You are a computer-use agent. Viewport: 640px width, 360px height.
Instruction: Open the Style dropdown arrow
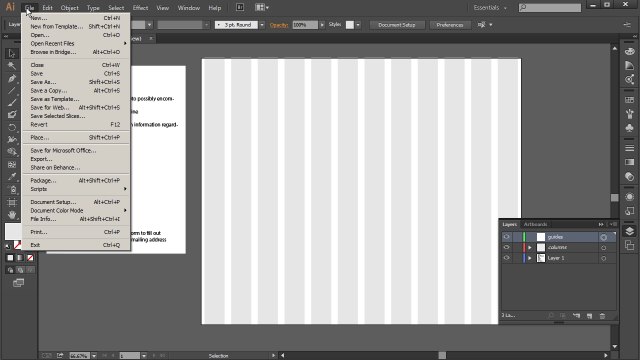358,25
